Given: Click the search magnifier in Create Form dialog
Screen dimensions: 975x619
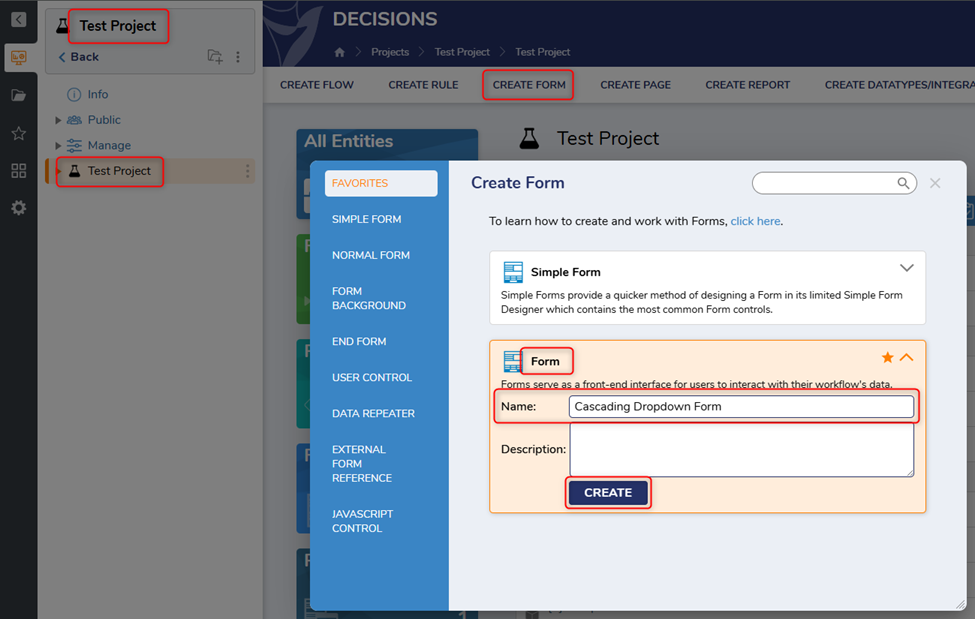Looking at the screenshot, I should 903,183.
